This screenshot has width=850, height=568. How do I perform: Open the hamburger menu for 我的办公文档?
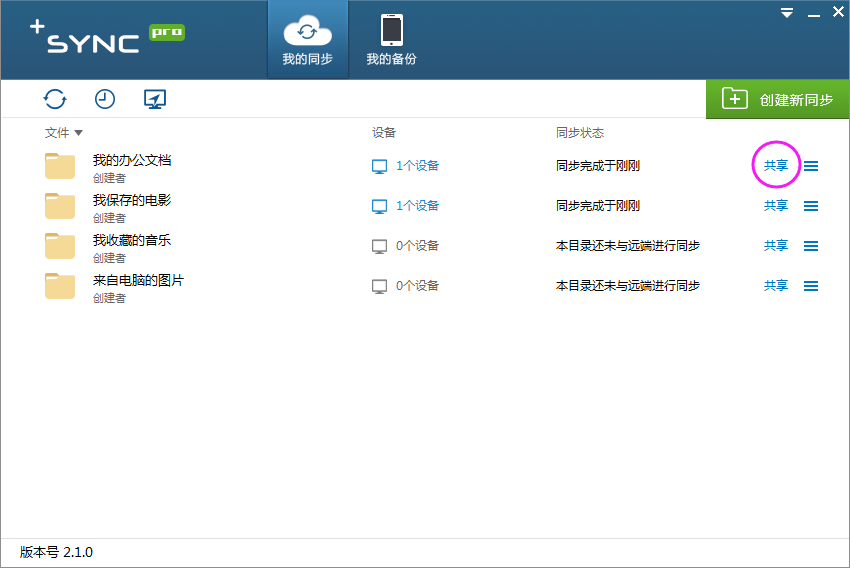point(811,166)
